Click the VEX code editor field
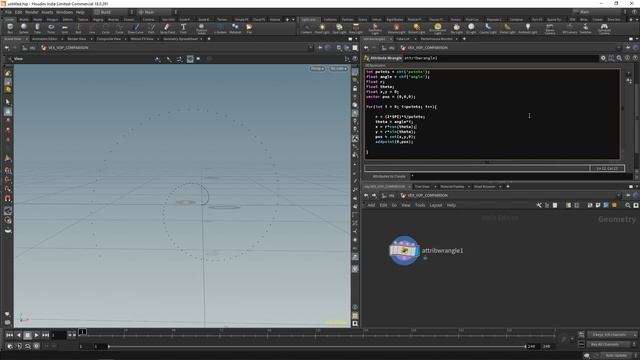The height and width of the screenshot is (360, 640). [492, 114]
